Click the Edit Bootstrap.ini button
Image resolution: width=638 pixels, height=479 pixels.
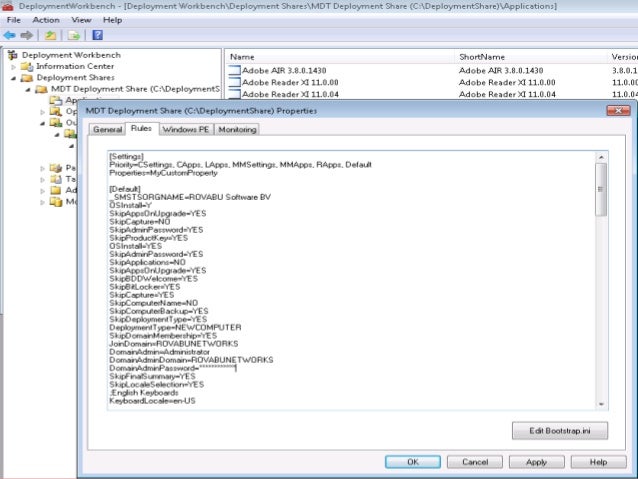tap(560, 431)
